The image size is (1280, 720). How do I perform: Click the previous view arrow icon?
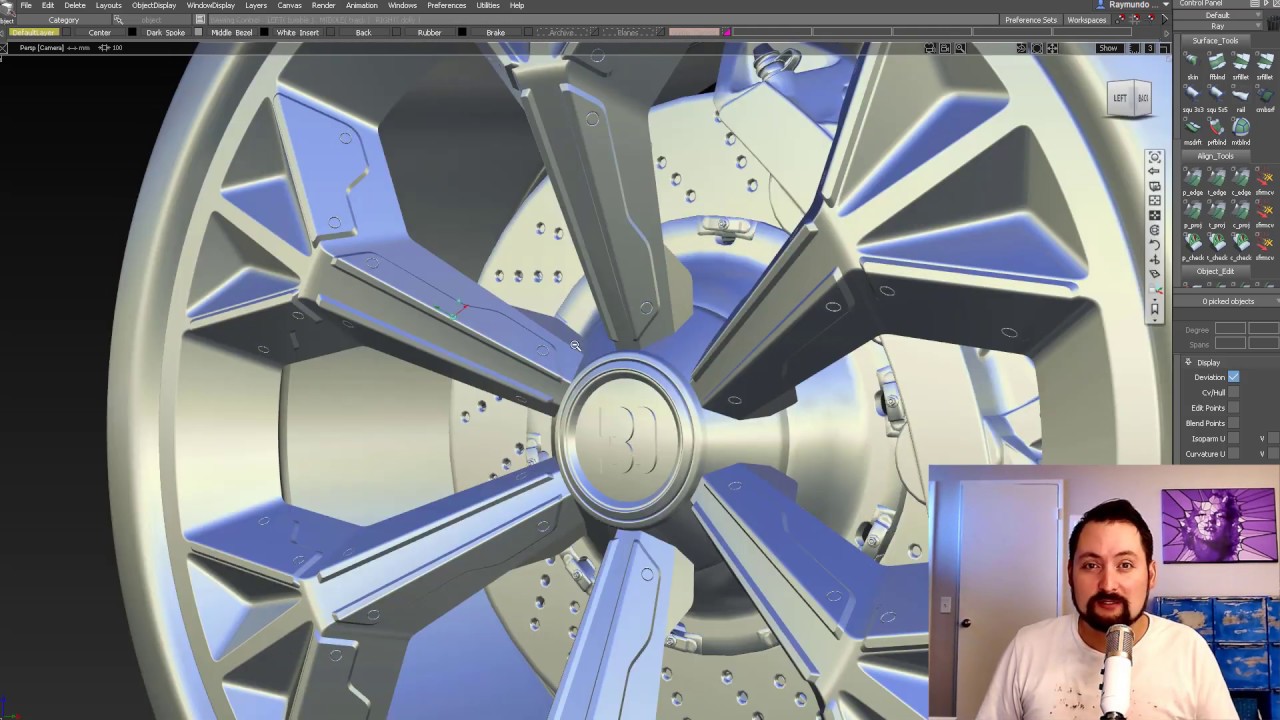tap(1154, 171)
